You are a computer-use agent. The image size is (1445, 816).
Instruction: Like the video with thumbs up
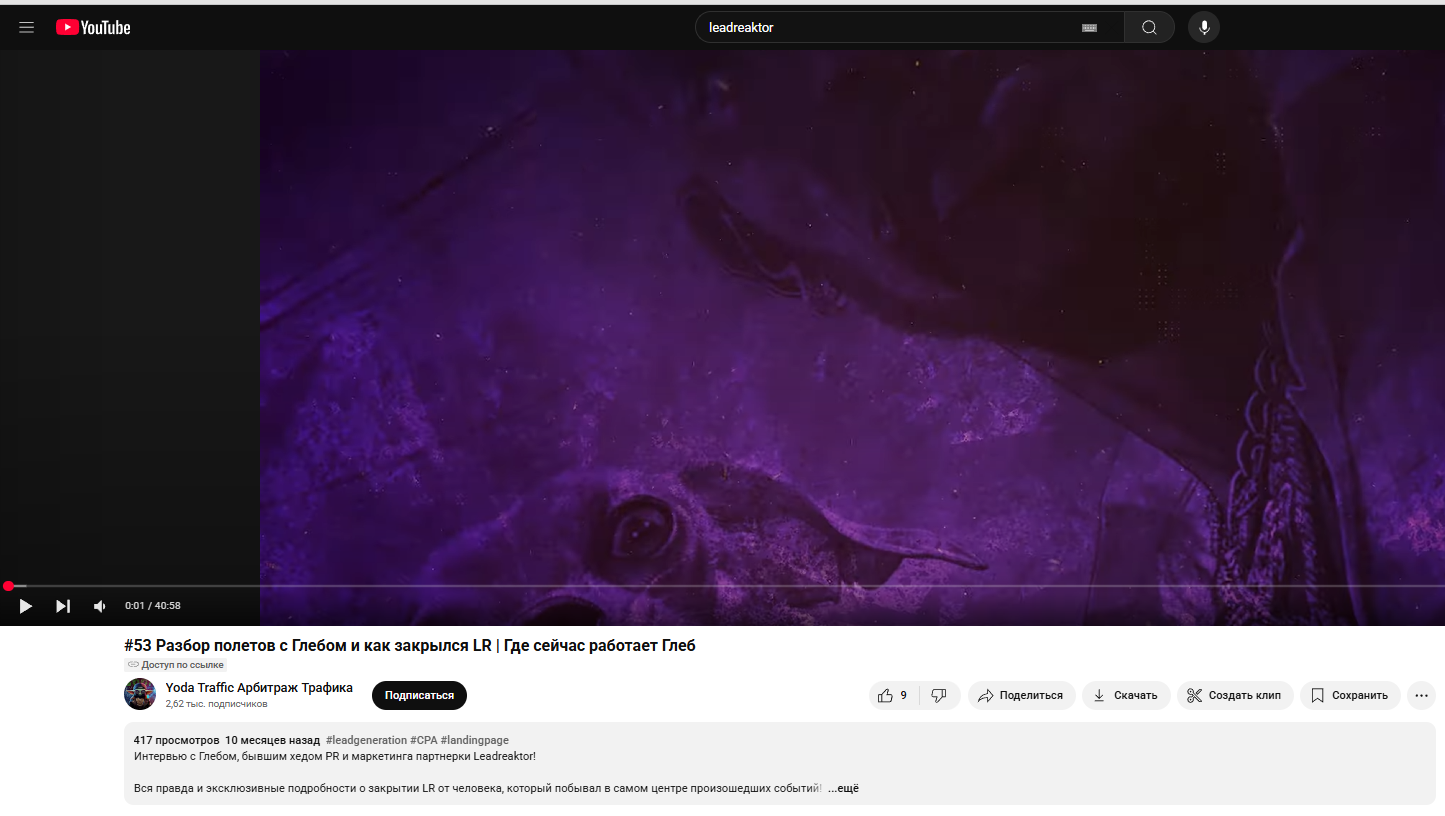894,696
